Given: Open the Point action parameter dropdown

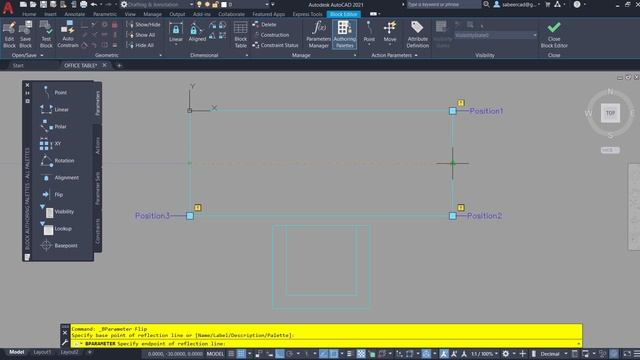Looking at the screenshot, I should 369,44.
